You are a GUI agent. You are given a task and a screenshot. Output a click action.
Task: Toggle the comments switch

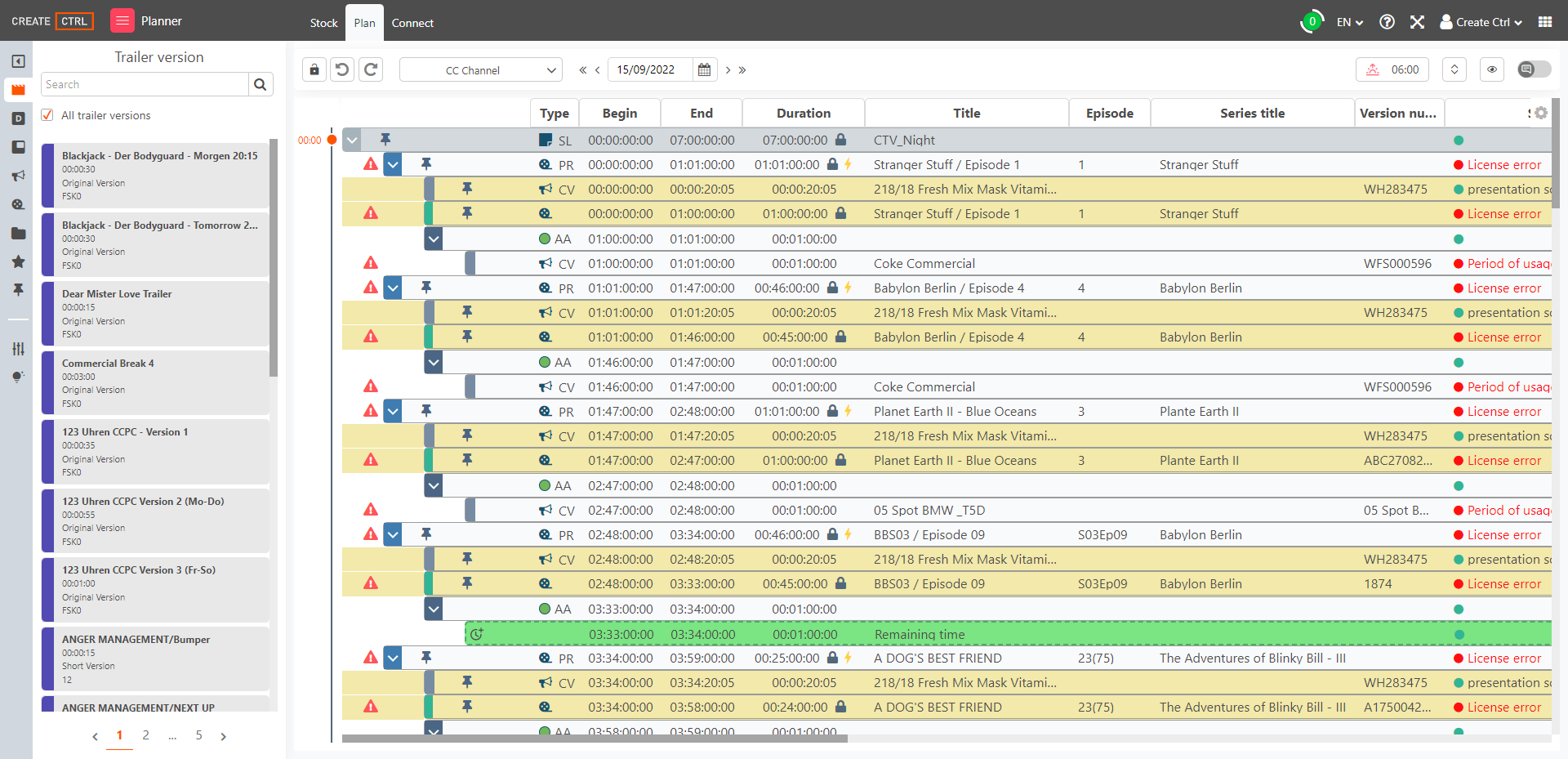click(x=1534, y=69)
